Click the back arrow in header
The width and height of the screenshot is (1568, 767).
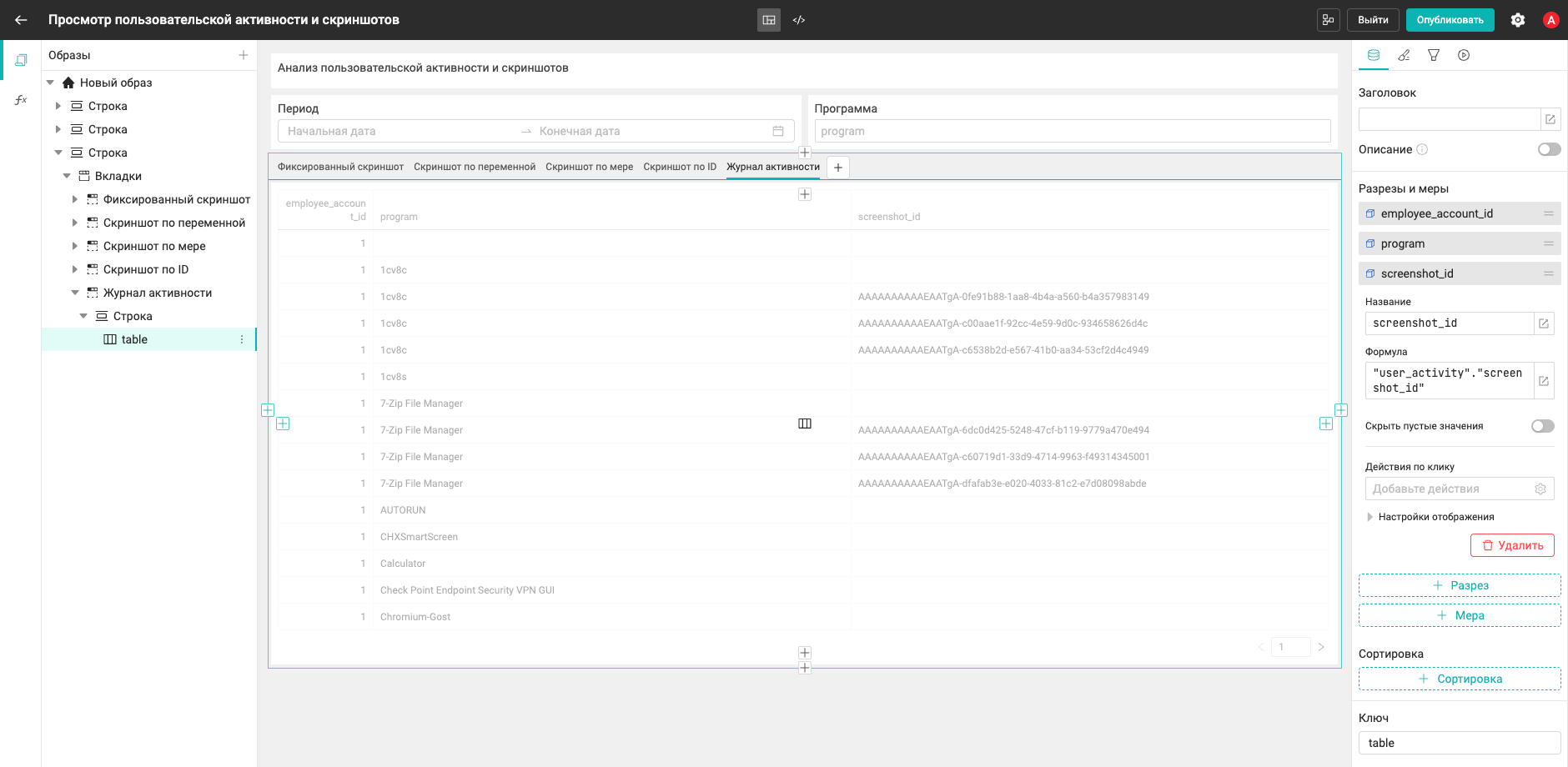[21, 20]
